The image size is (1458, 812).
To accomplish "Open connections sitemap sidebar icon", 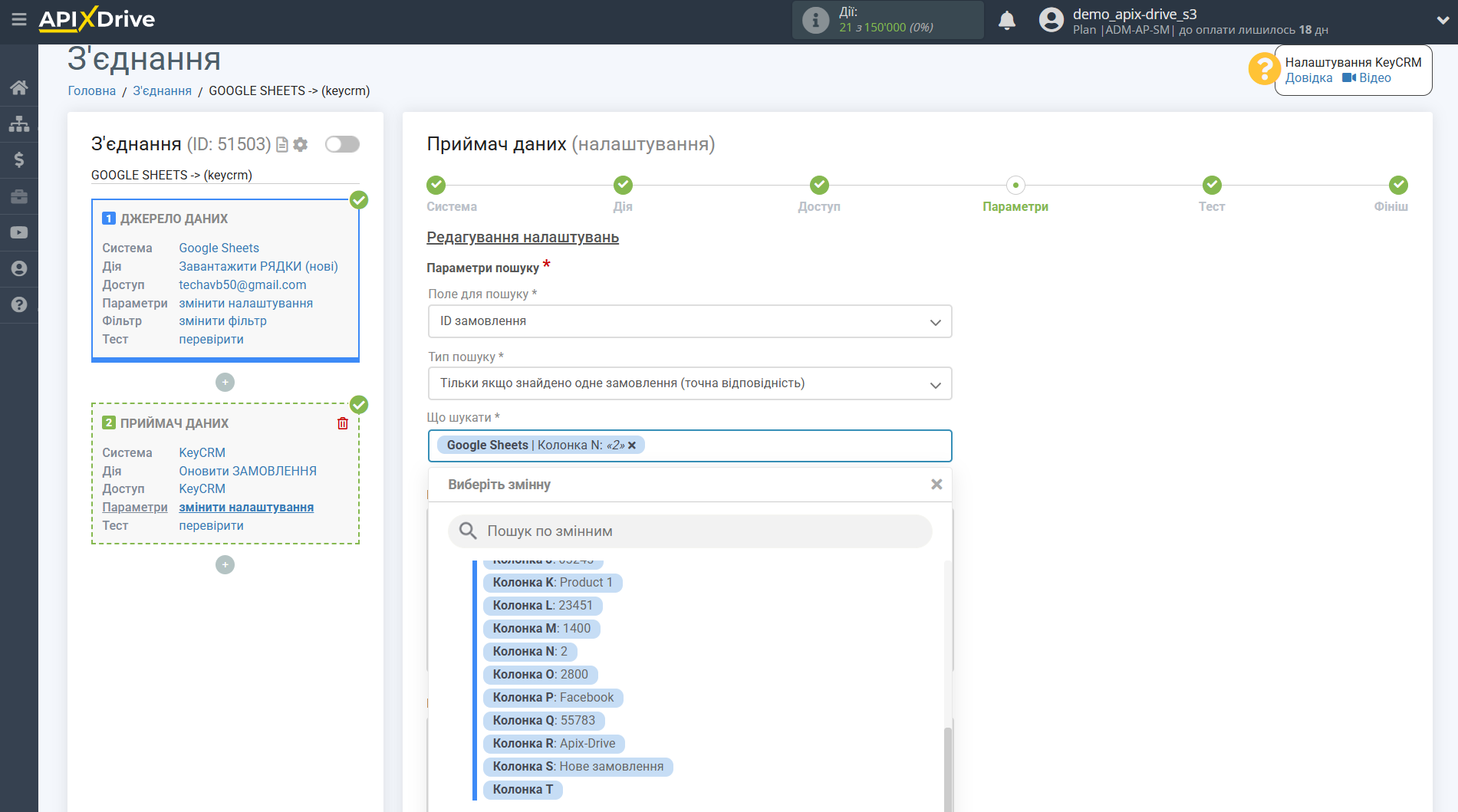I will [x=19, y=123].
